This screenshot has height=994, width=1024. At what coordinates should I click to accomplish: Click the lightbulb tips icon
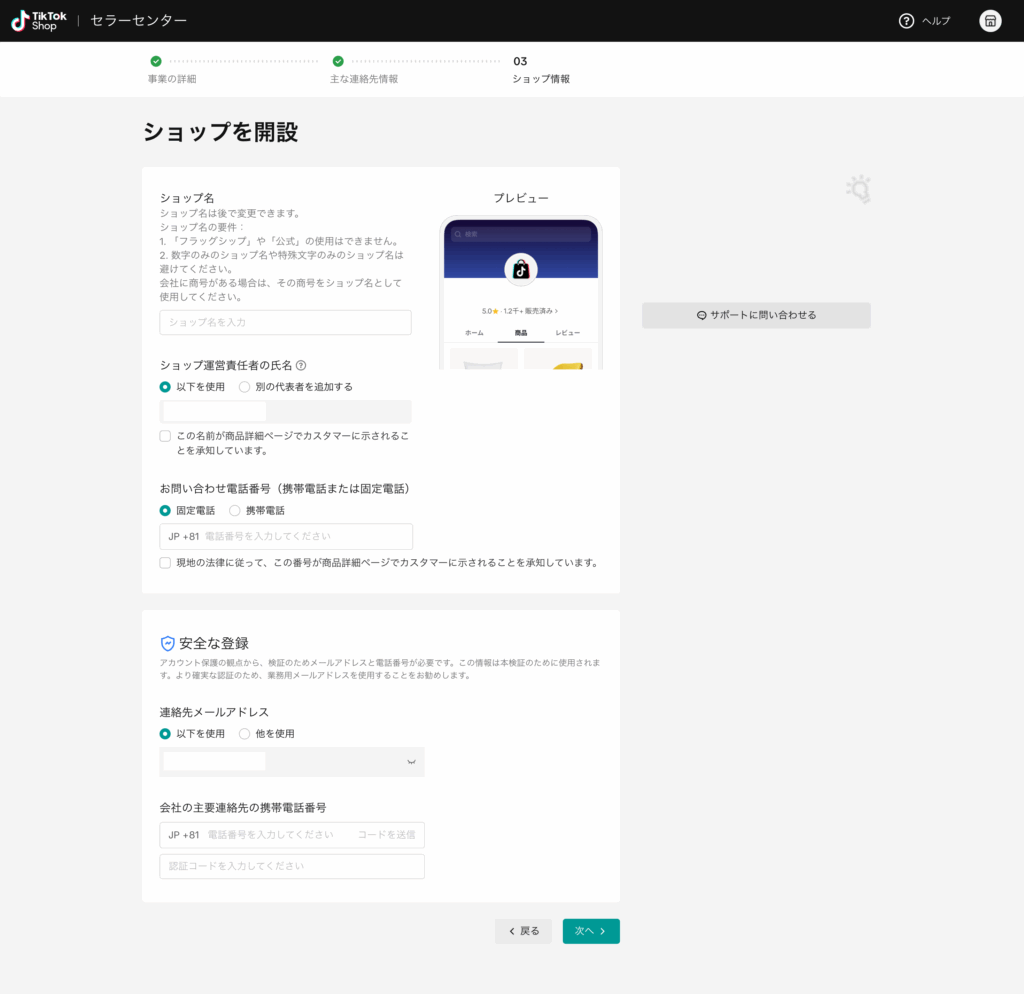[x=858, y=189]
